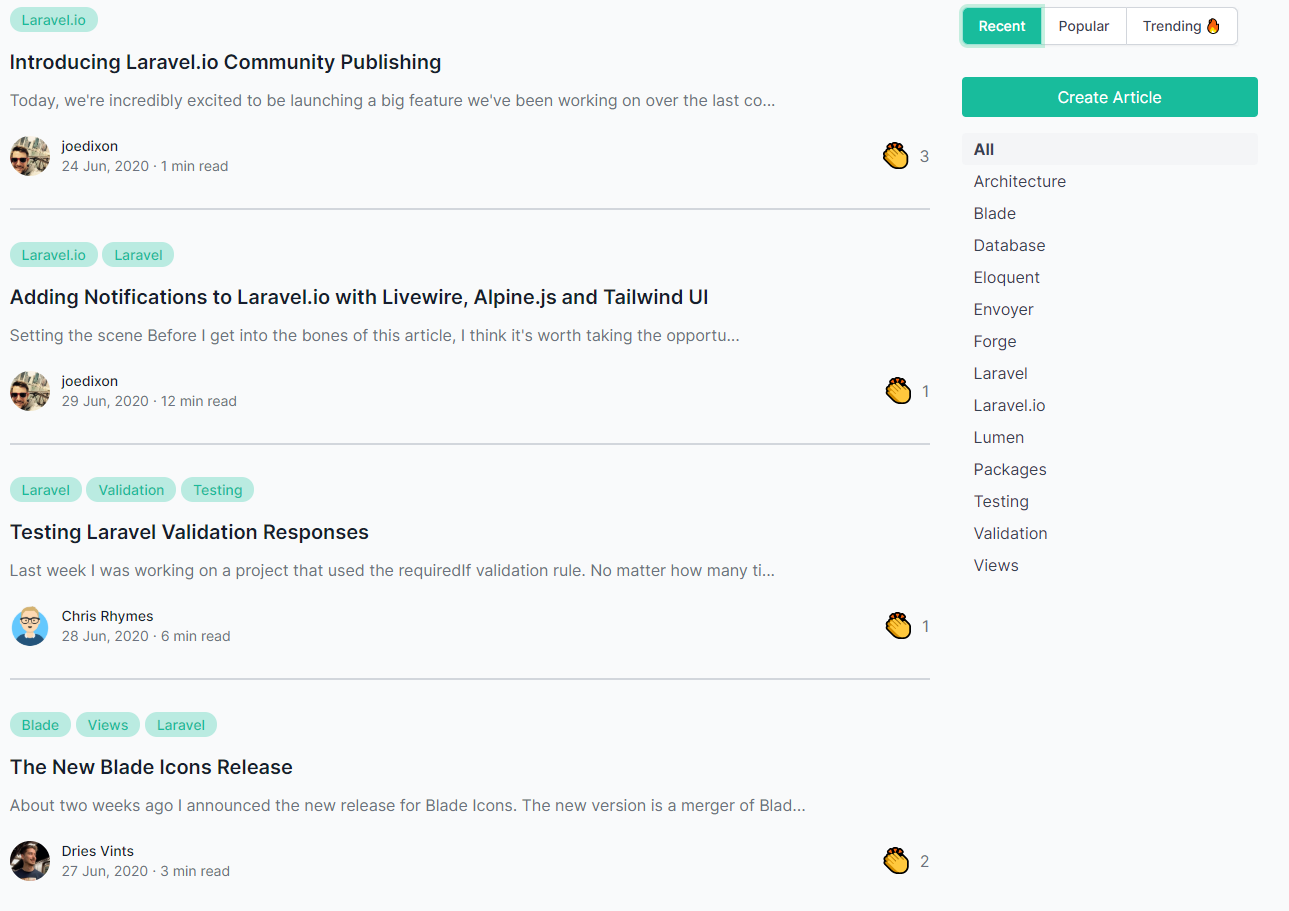The height and width of the screenshot is (911, 1289).
Task: Click joedixon name dated 29 Jun, 2020
Action: [x=90, y=381]
